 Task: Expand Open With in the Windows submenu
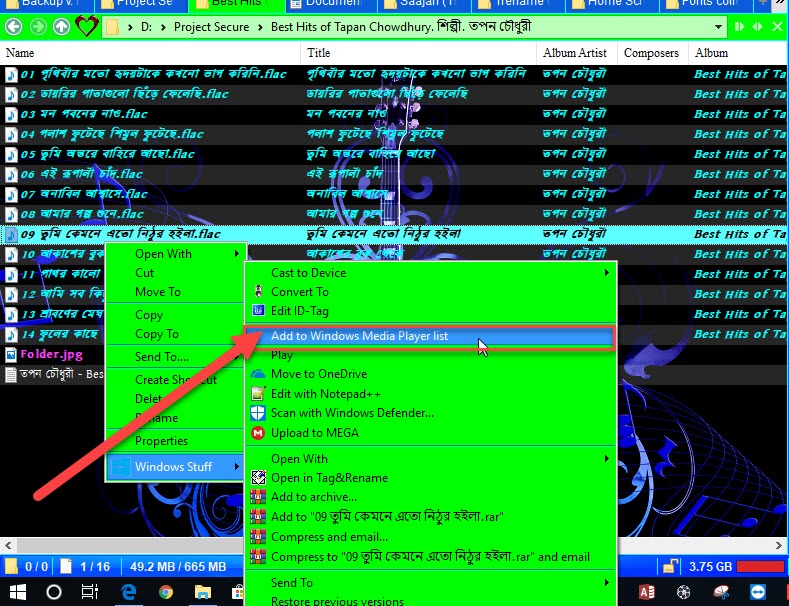pyautogui.click(x=607, y=459)
